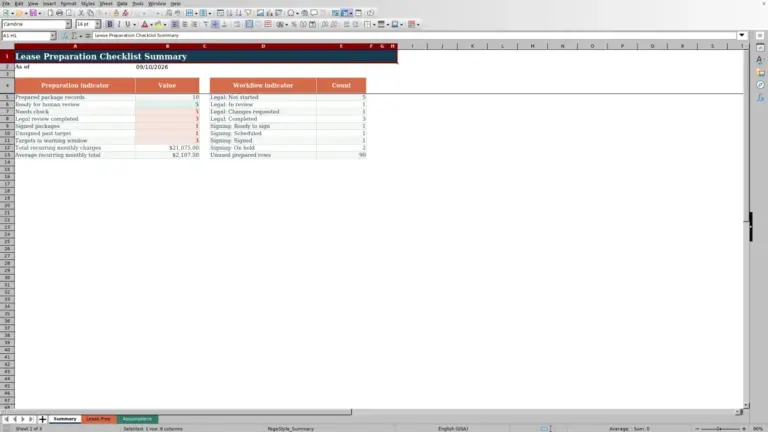Open the sidebar Properties panel
Image resolution: width=768 pixels, height=432 pixels.
tap(760, 48)
